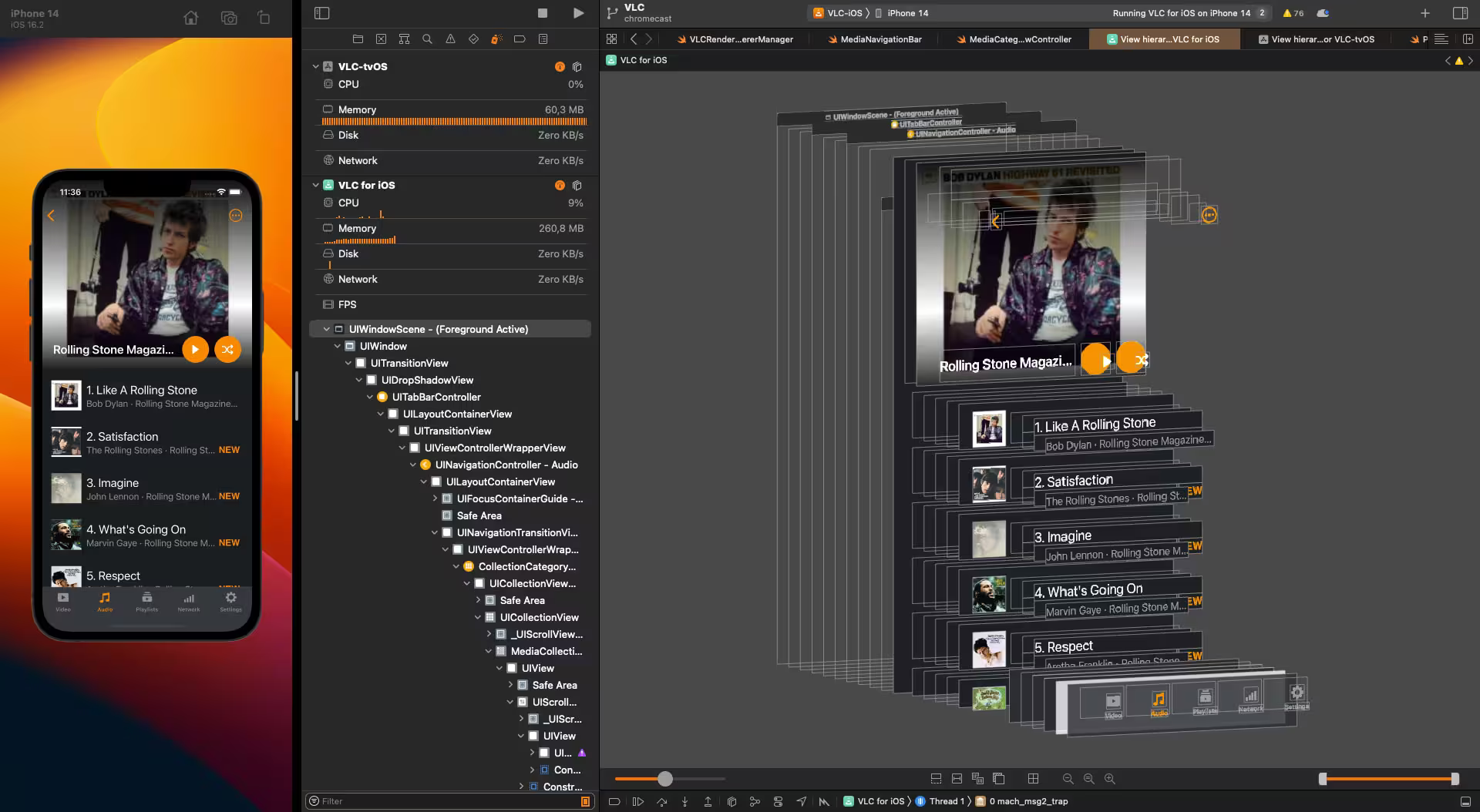Rotate the Simulator device
The width and height of the screenshot is (1480, 812).
click(264, 18)
